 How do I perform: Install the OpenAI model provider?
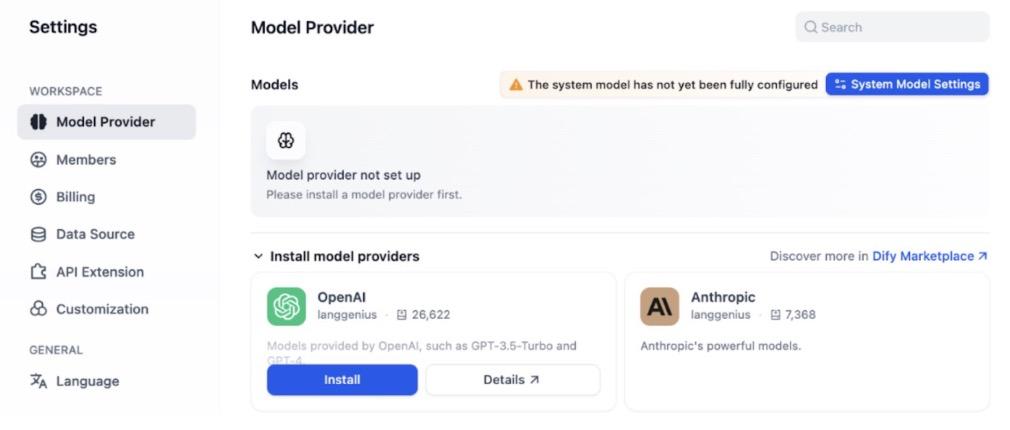click(x=342, y=380)
